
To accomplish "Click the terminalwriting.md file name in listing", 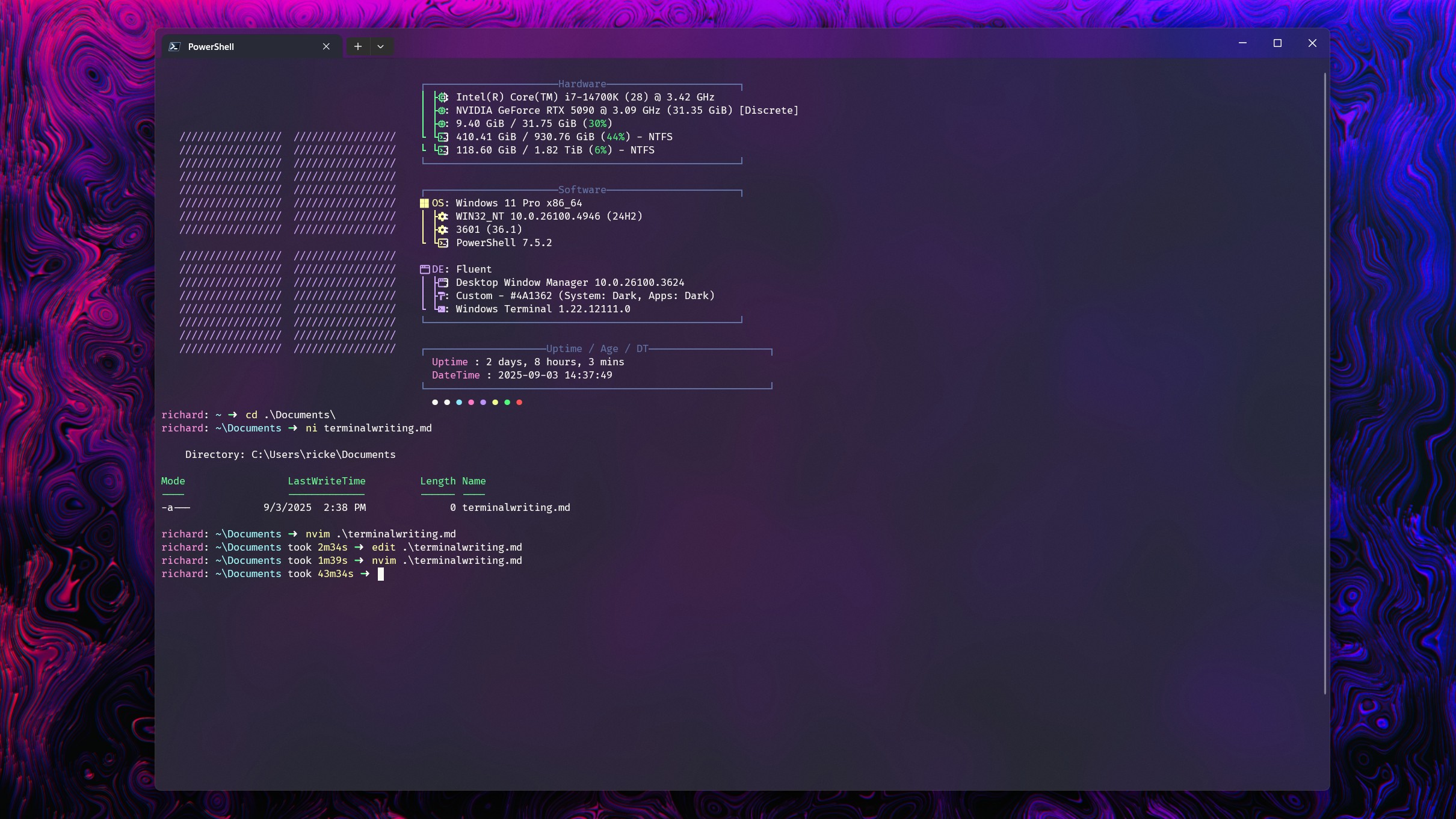I will [516, 508].
